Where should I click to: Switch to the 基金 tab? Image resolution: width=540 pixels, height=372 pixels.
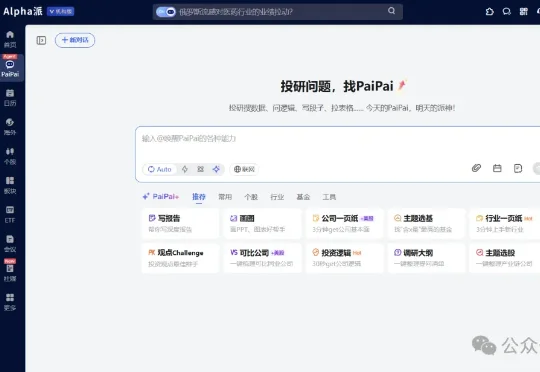pos(303,197)
